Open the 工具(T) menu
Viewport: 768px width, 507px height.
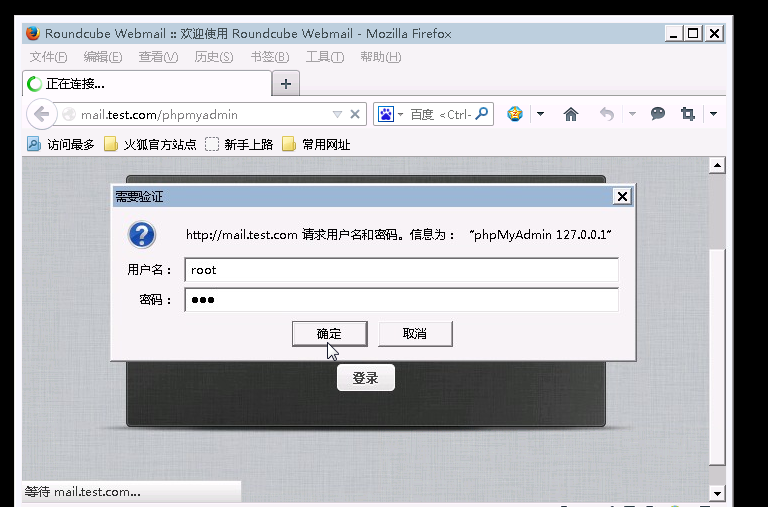(x=325, y=57)
